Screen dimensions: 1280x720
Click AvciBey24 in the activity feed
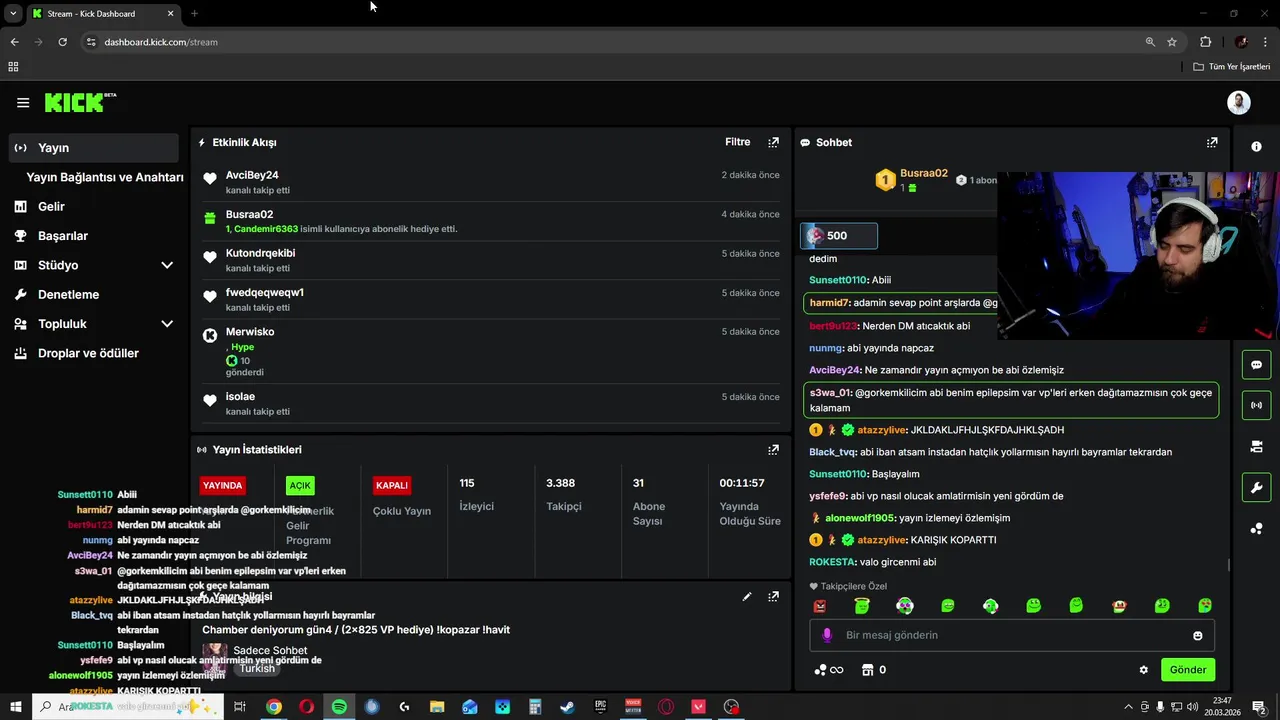click(x=252, y=175)
